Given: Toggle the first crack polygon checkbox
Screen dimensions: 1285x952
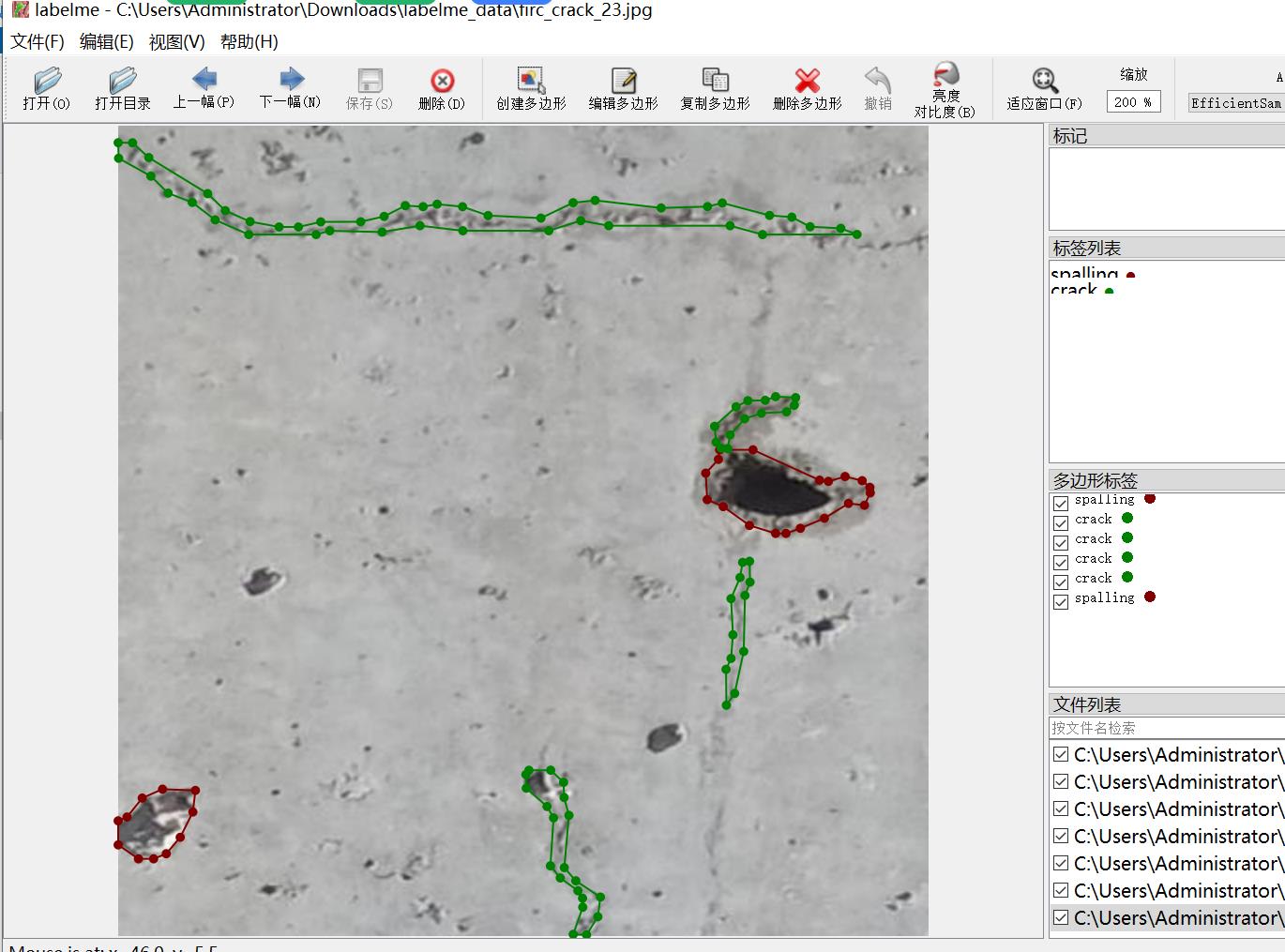Looking at the screenshot, I should pyautogui.click(x=1061, y=523).
